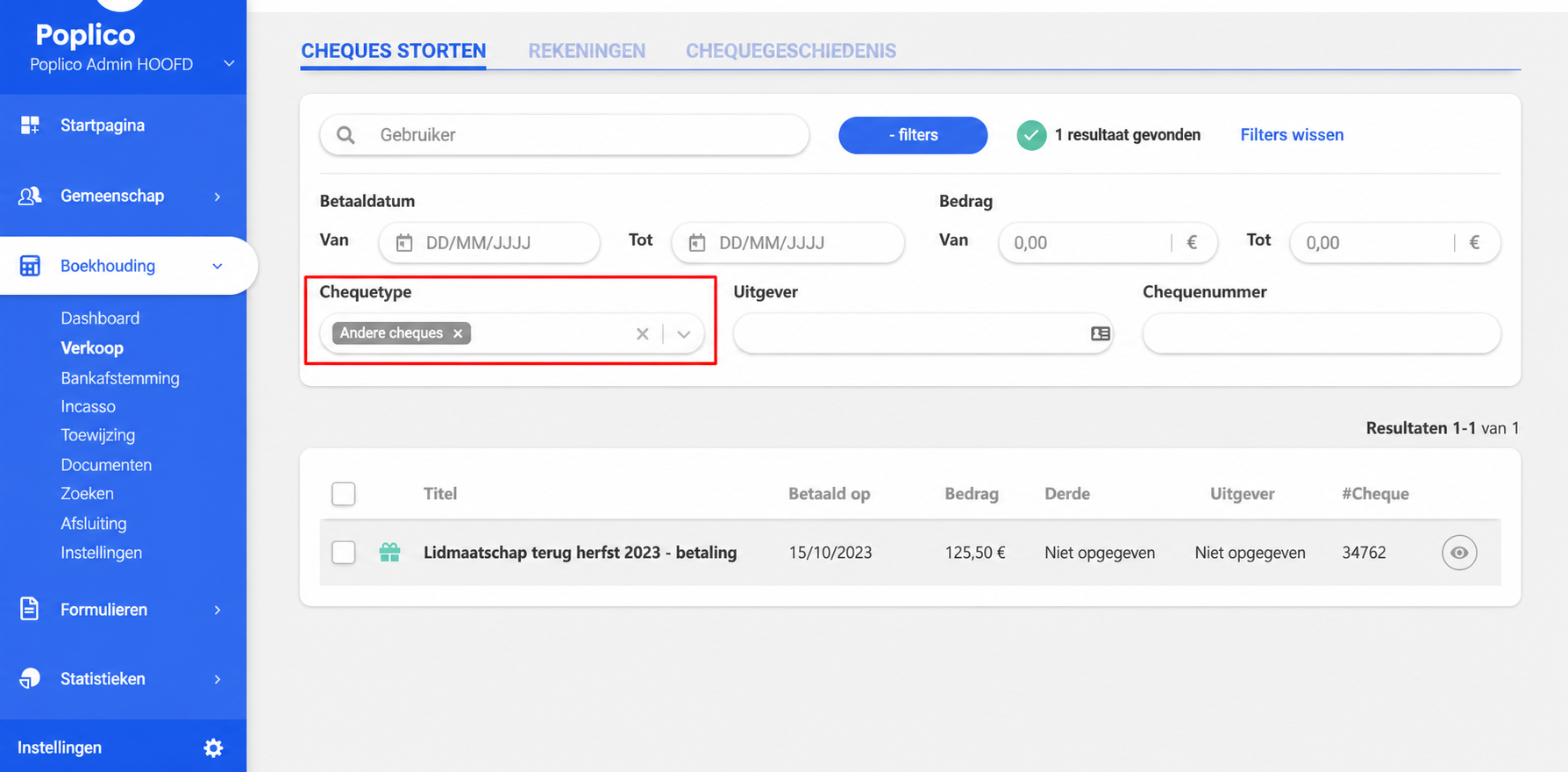Click cheque number 34762 cell

click(1364, 553)
